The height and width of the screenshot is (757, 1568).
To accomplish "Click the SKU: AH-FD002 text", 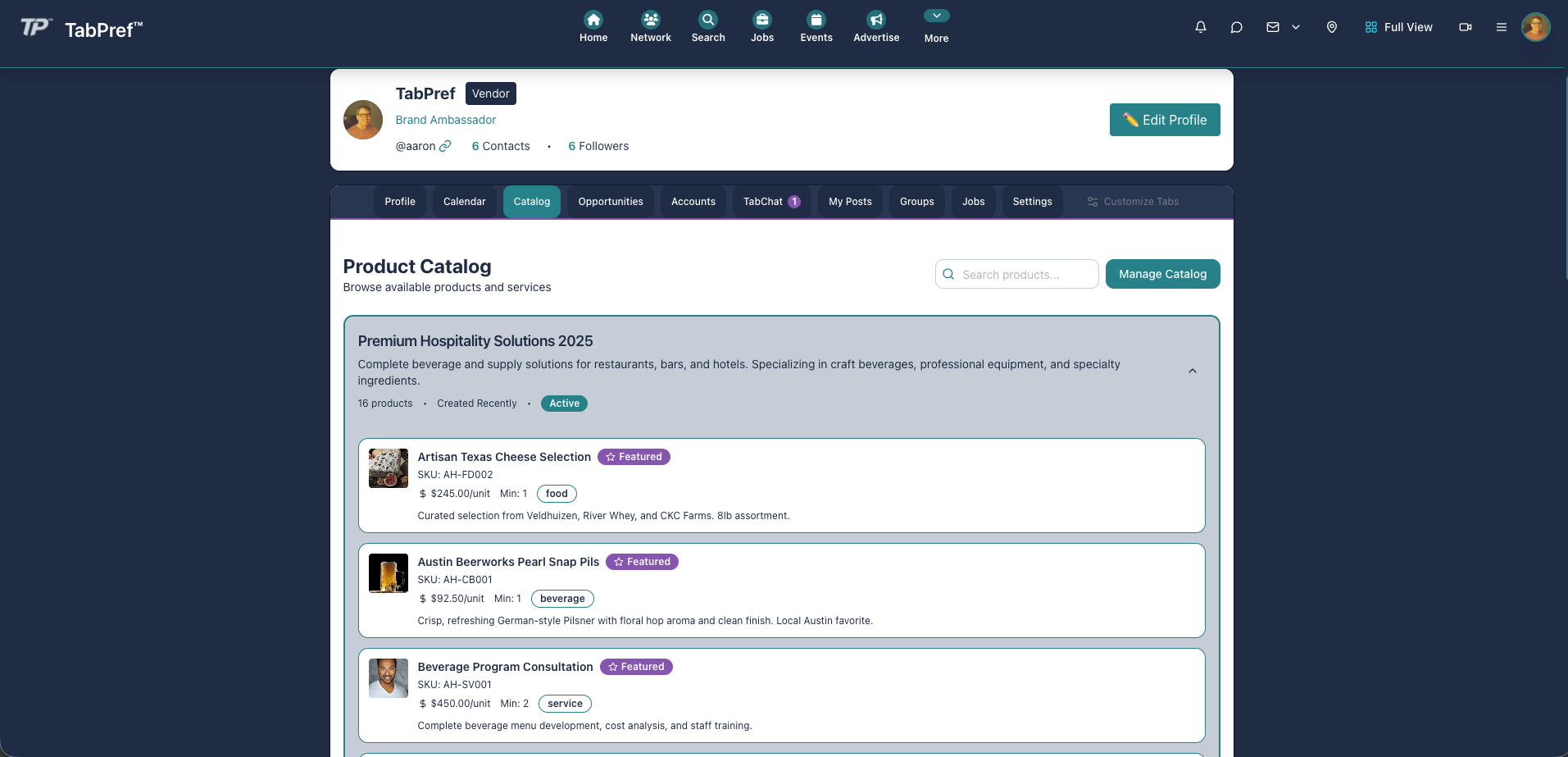I will click(455, 475).
